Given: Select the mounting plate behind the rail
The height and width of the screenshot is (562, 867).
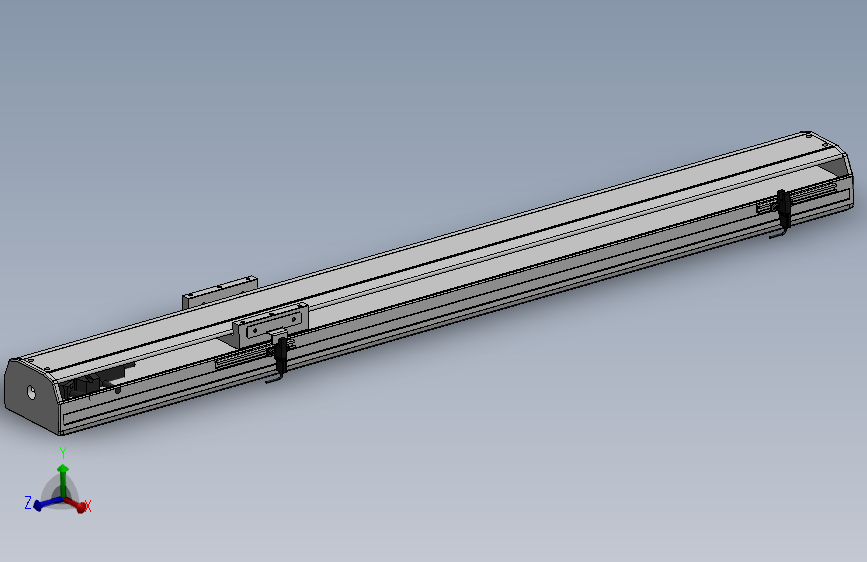Looking at the screenshot, I should (x=220, y=292).
